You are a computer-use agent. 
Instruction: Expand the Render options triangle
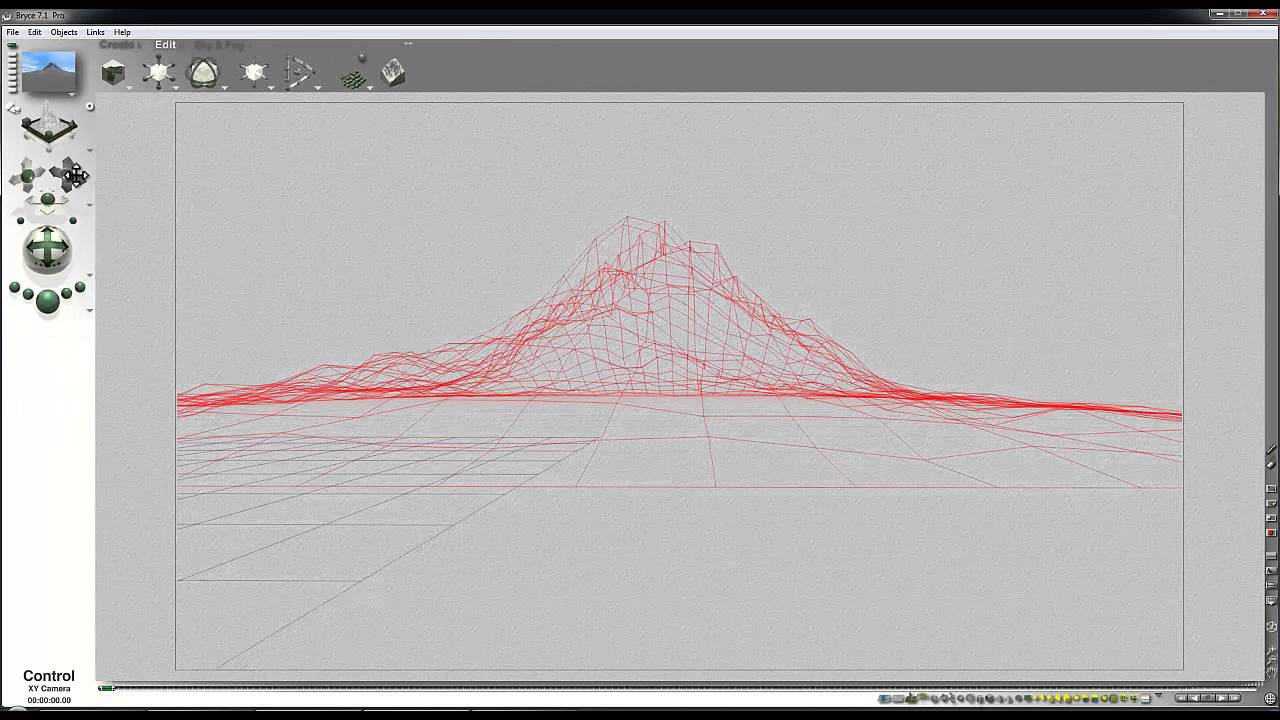(90, 309)
